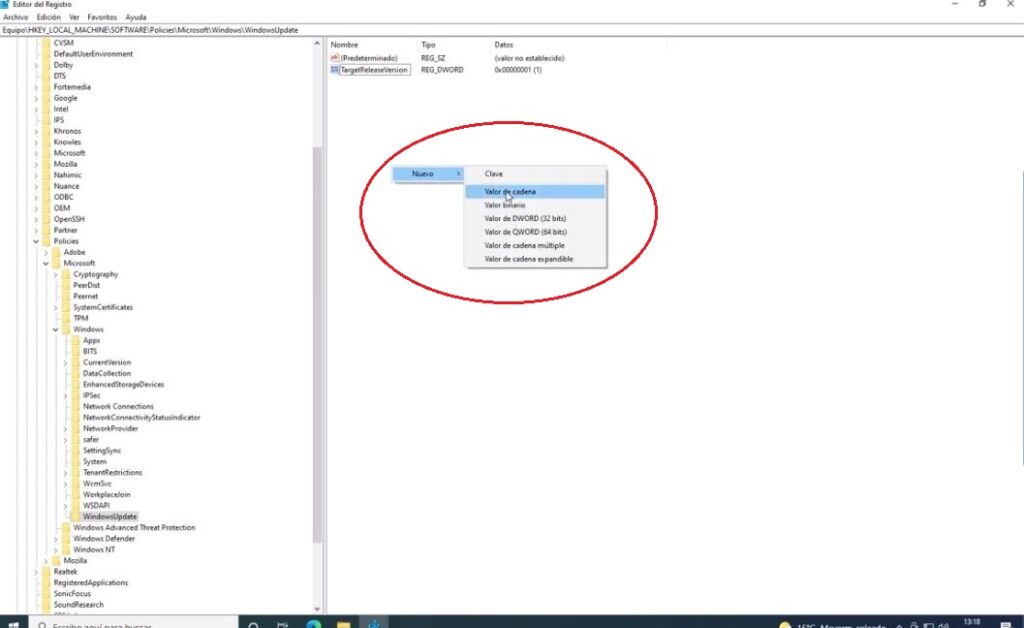The height and width of the screenshot is (628, 1024).
Task: Collapse the Windows key under Microsoft
Action: [x=56, y=329]
